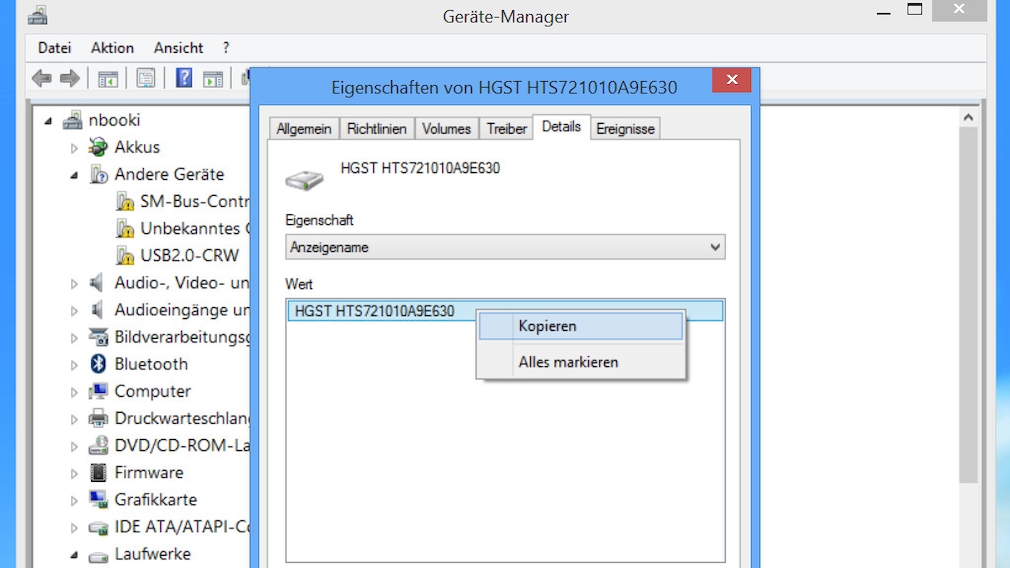
Task: Open the Allgemein tab
Action: click(304, 129)
